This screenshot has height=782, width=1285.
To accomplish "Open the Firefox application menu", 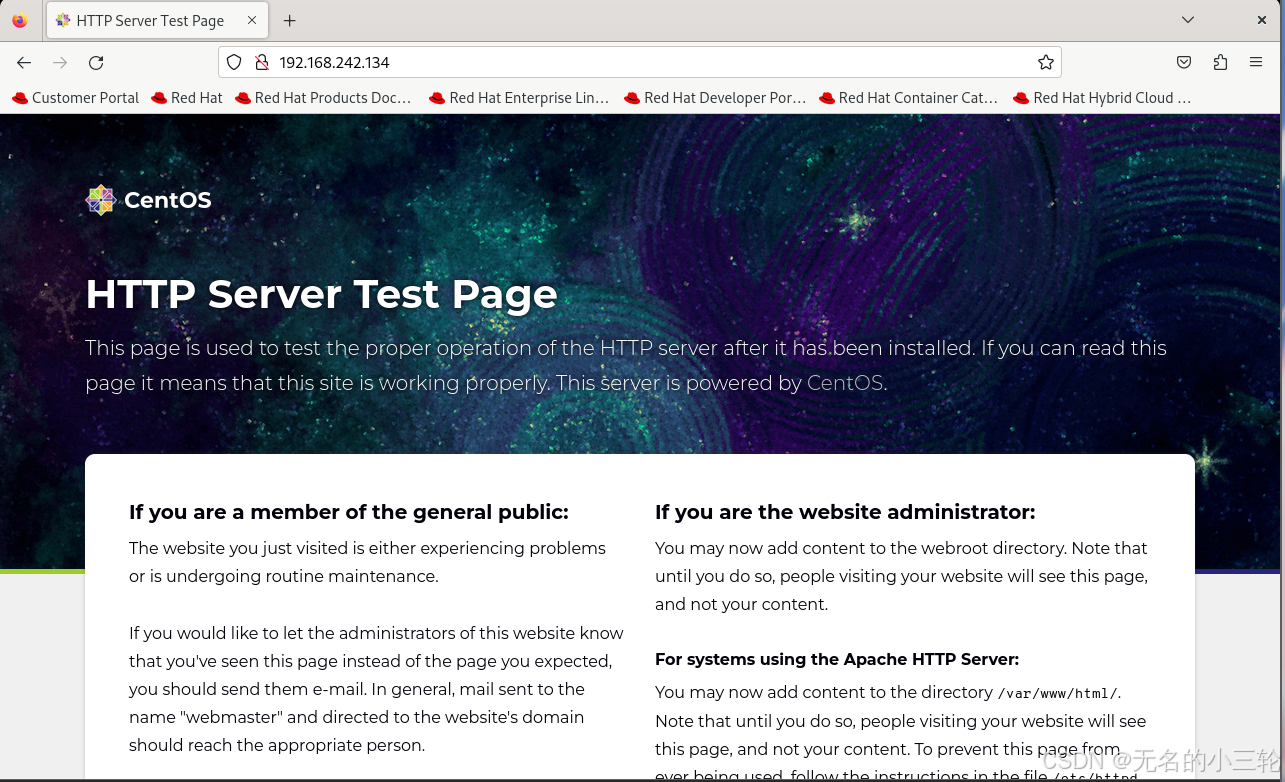I will pyautogui.click(x=1256, y=62).
